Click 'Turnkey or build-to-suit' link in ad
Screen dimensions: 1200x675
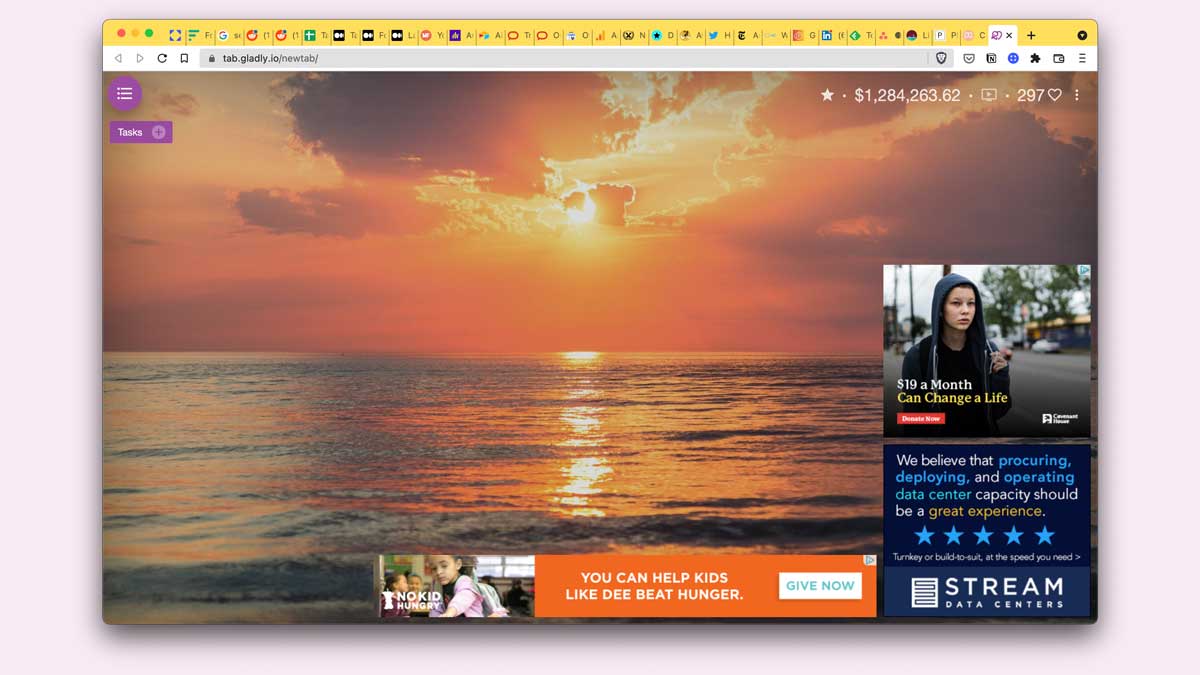pyautogui.click(x=986, y=557)
